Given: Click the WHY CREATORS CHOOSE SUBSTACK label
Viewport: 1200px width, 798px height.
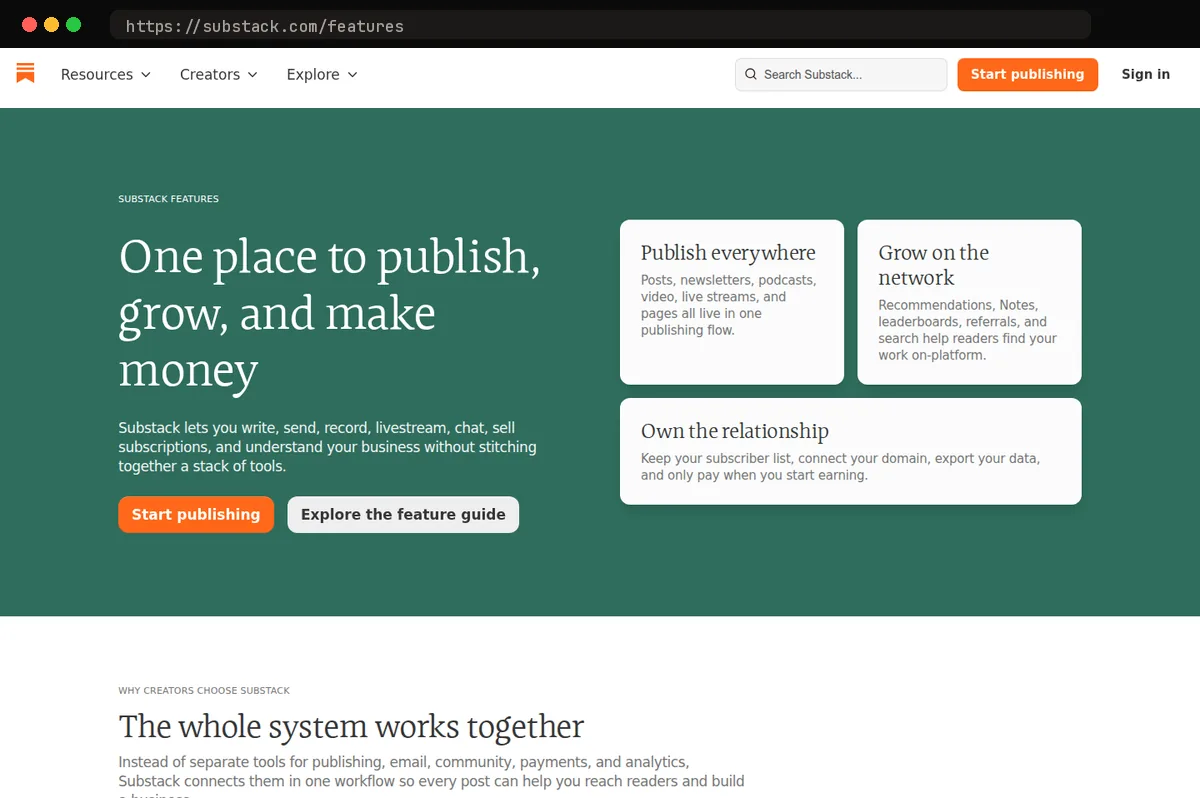Looking at the screenshot, I should coord(204,691).
